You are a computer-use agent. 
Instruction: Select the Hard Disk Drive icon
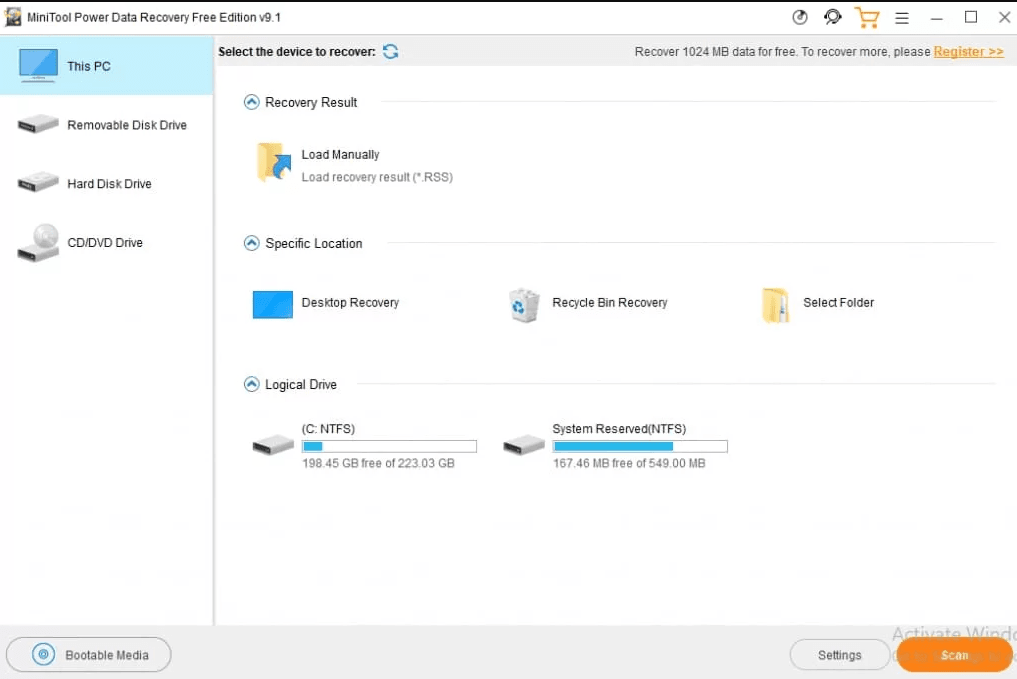(38, 182)
